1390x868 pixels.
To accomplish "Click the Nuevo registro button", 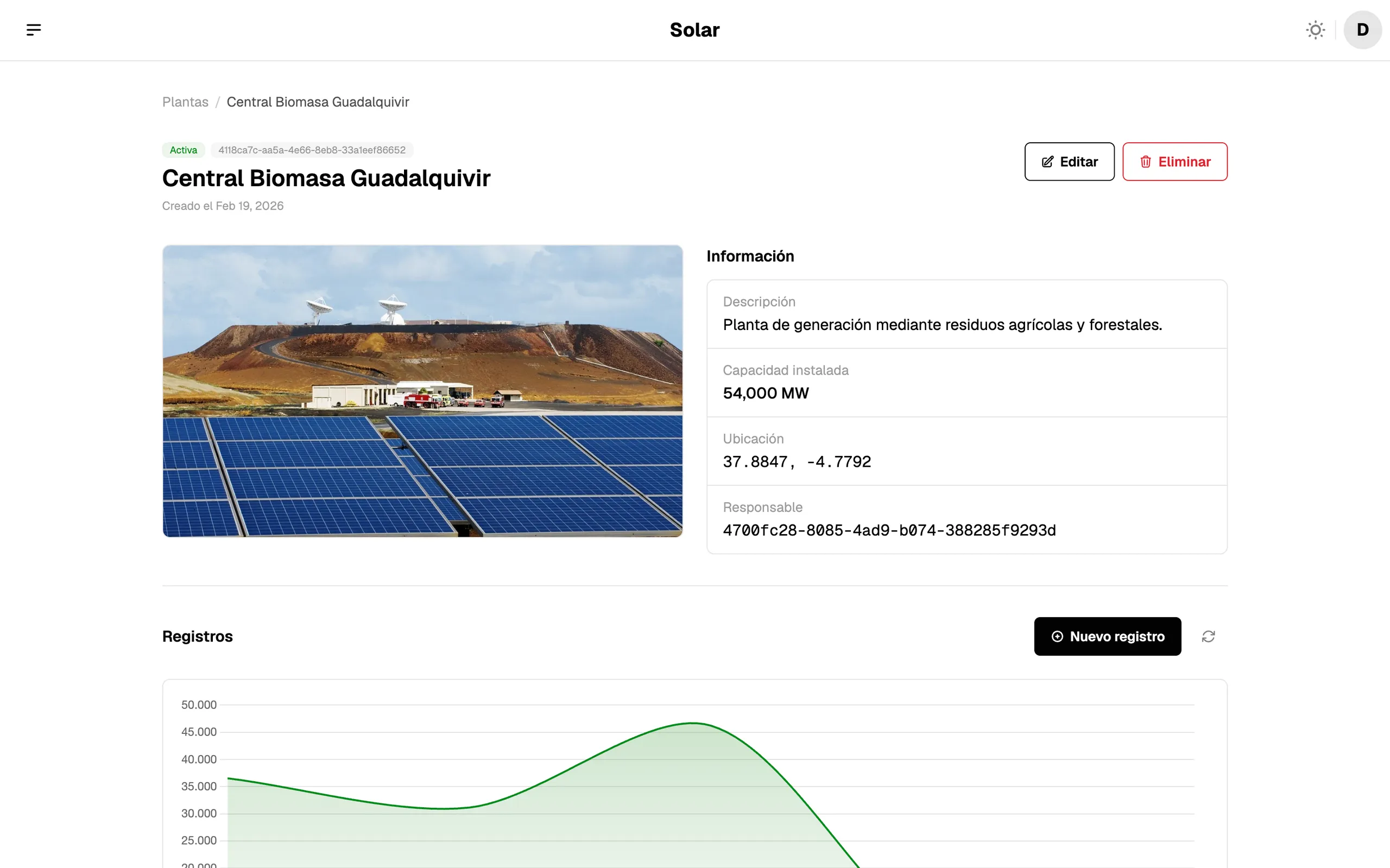I will point(1108,637).
